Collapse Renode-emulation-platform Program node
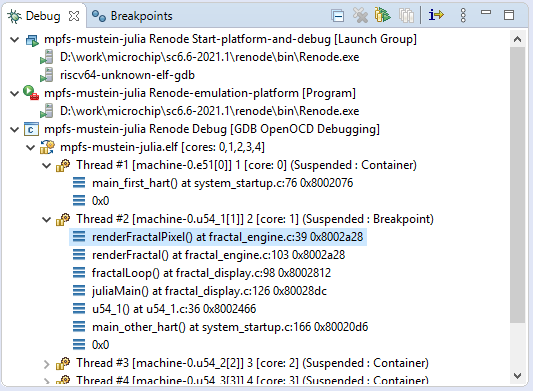This screenshot has width=533, height=391. [14, 94]
